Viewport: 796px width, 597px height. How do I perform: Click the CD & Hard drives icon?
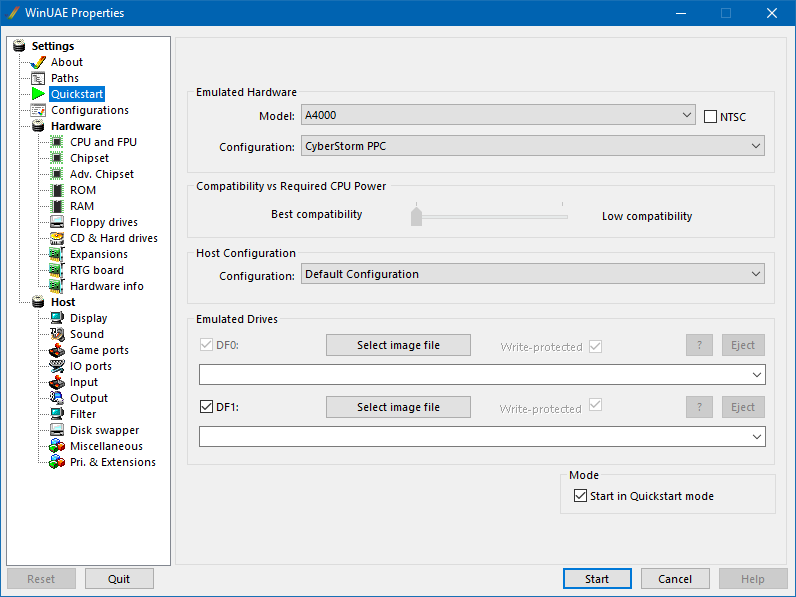(x=57, y=238)
